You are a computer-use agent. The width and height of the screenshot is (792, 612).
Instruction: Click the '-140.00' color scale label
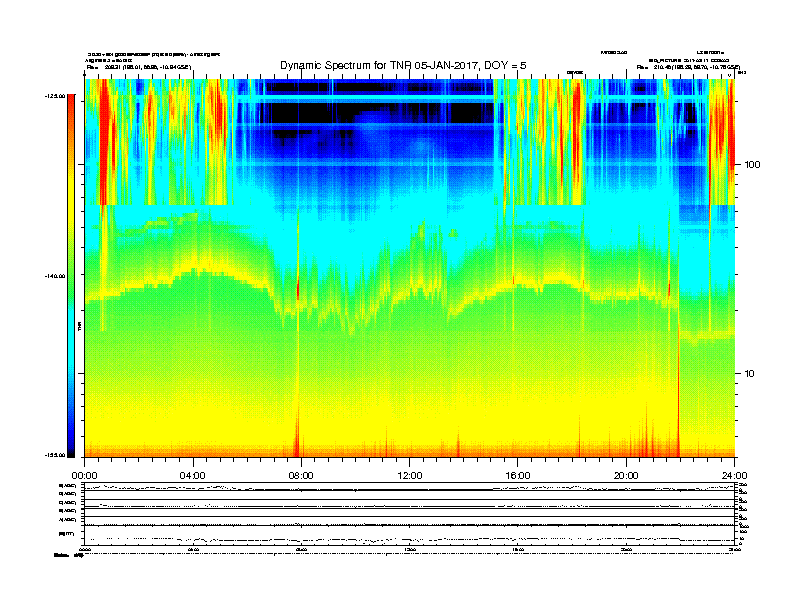[55, 276]
